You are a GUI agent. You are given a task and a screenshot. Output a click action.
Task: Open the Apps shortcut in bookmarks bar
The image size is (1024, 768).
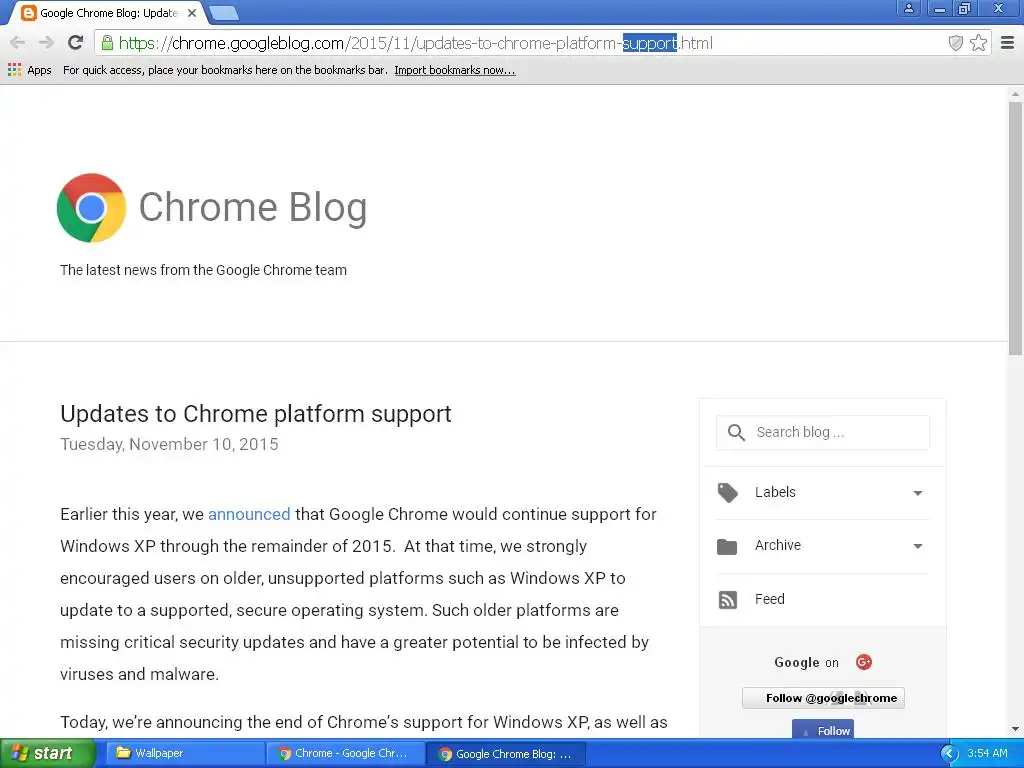(x=29, y=70)
